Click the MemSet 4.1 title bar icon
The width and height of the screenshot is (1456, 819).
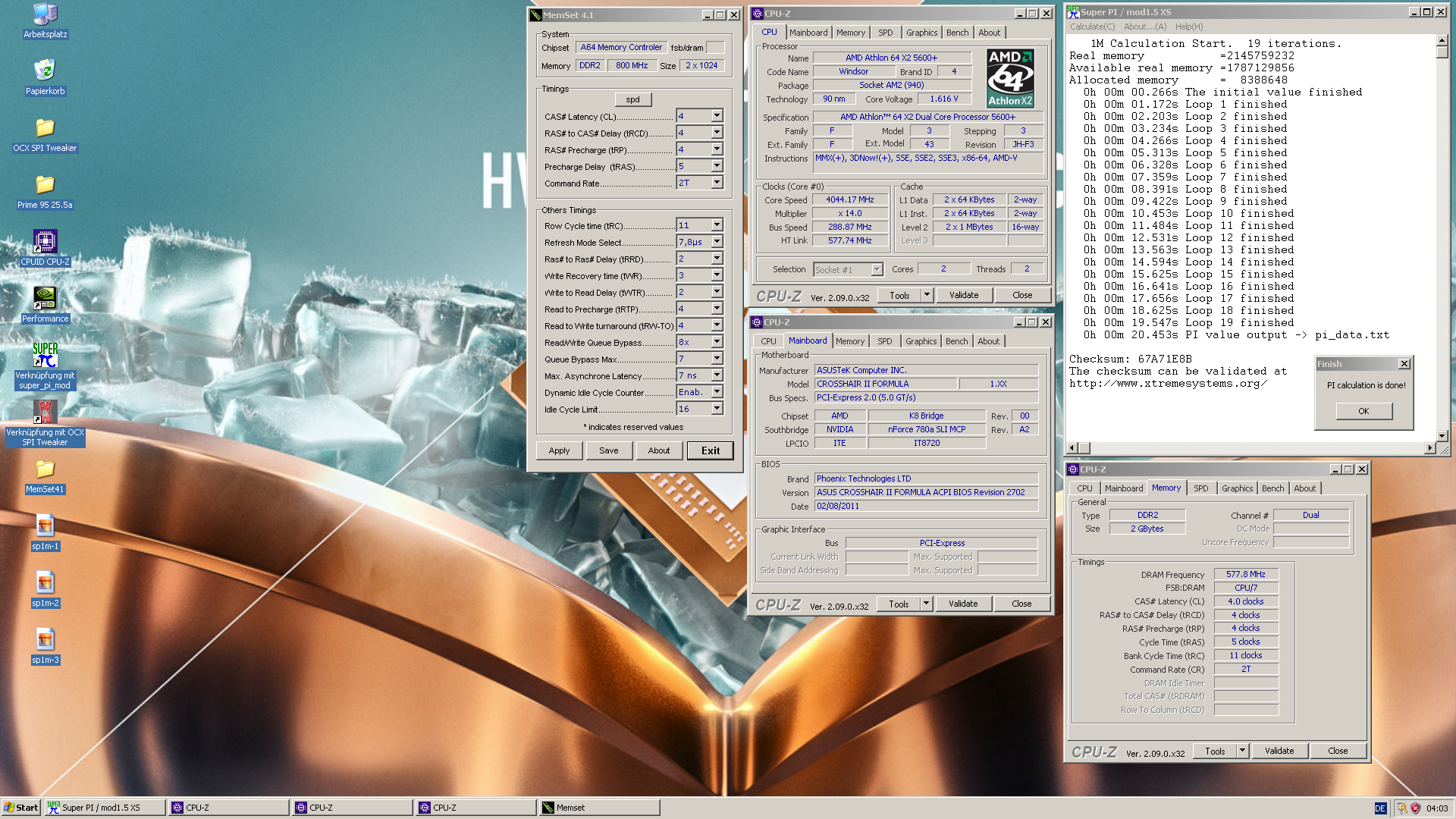(x=536, y=15)
